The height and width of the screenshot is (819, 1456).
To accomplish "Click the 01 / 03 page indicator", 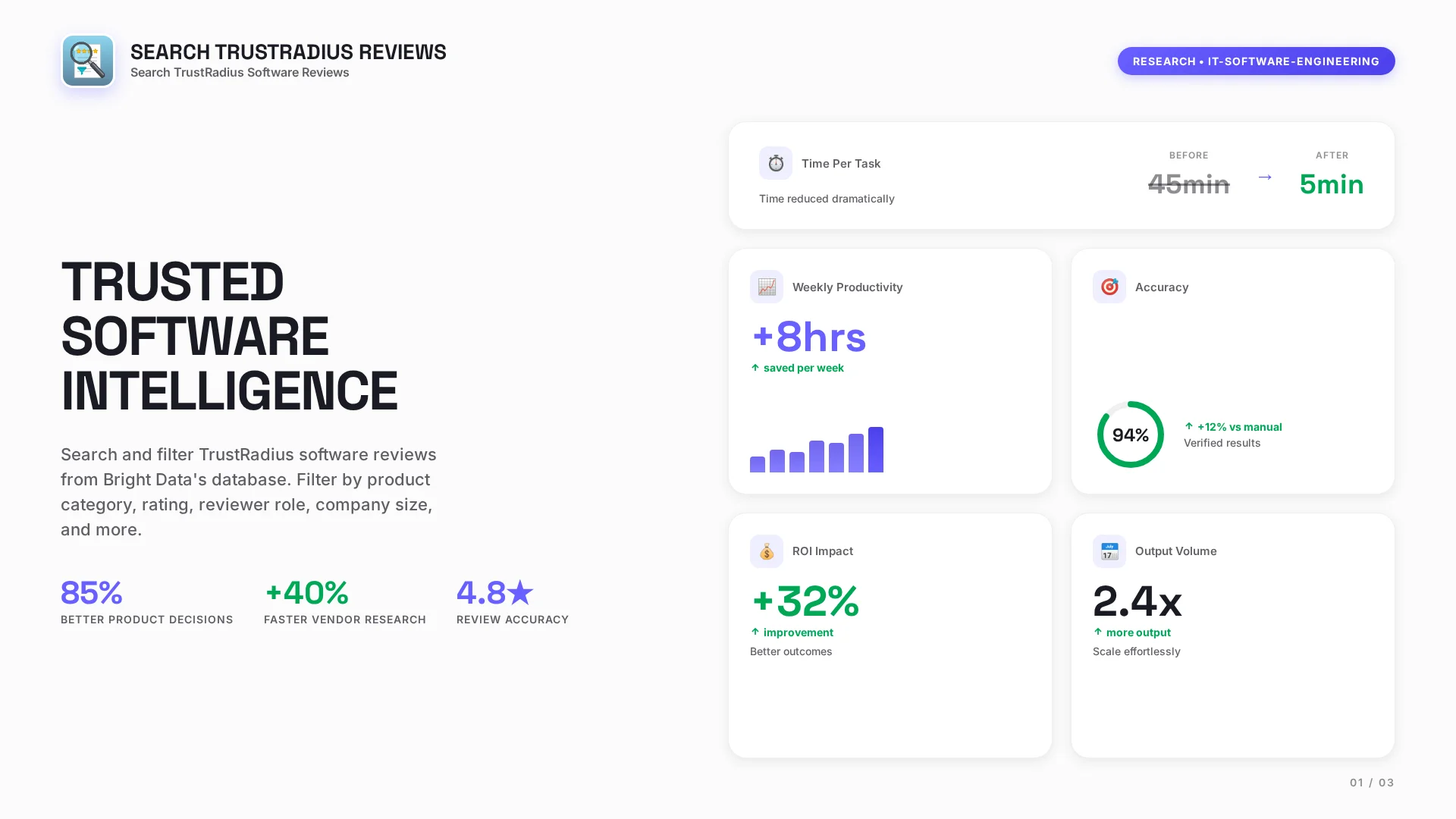I will click(x=1370, y=782).
